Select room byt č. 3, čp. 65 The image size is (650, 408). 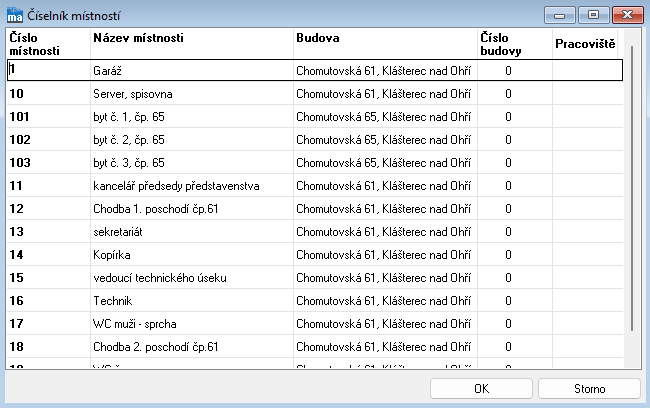click(x=315, y=163)
